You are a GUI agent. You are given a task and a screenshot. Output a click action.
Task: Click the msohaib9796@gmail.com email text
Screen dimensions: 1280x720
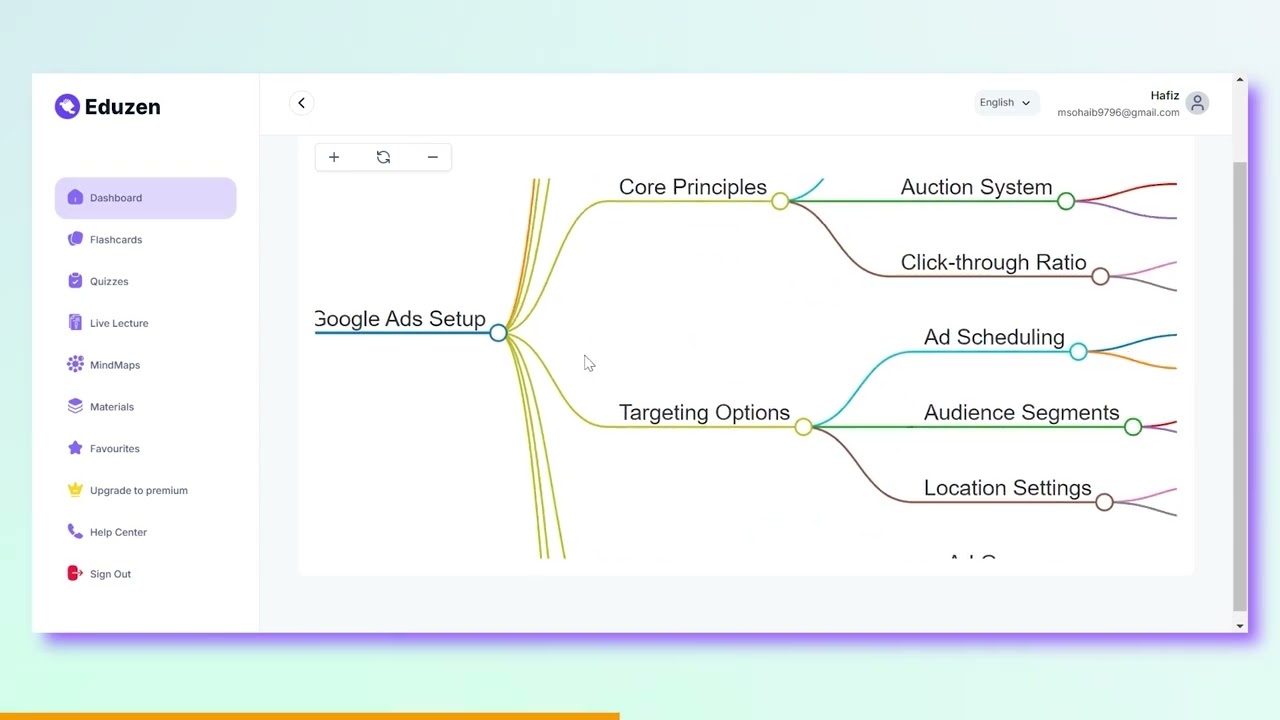[x=1118, y=112]
